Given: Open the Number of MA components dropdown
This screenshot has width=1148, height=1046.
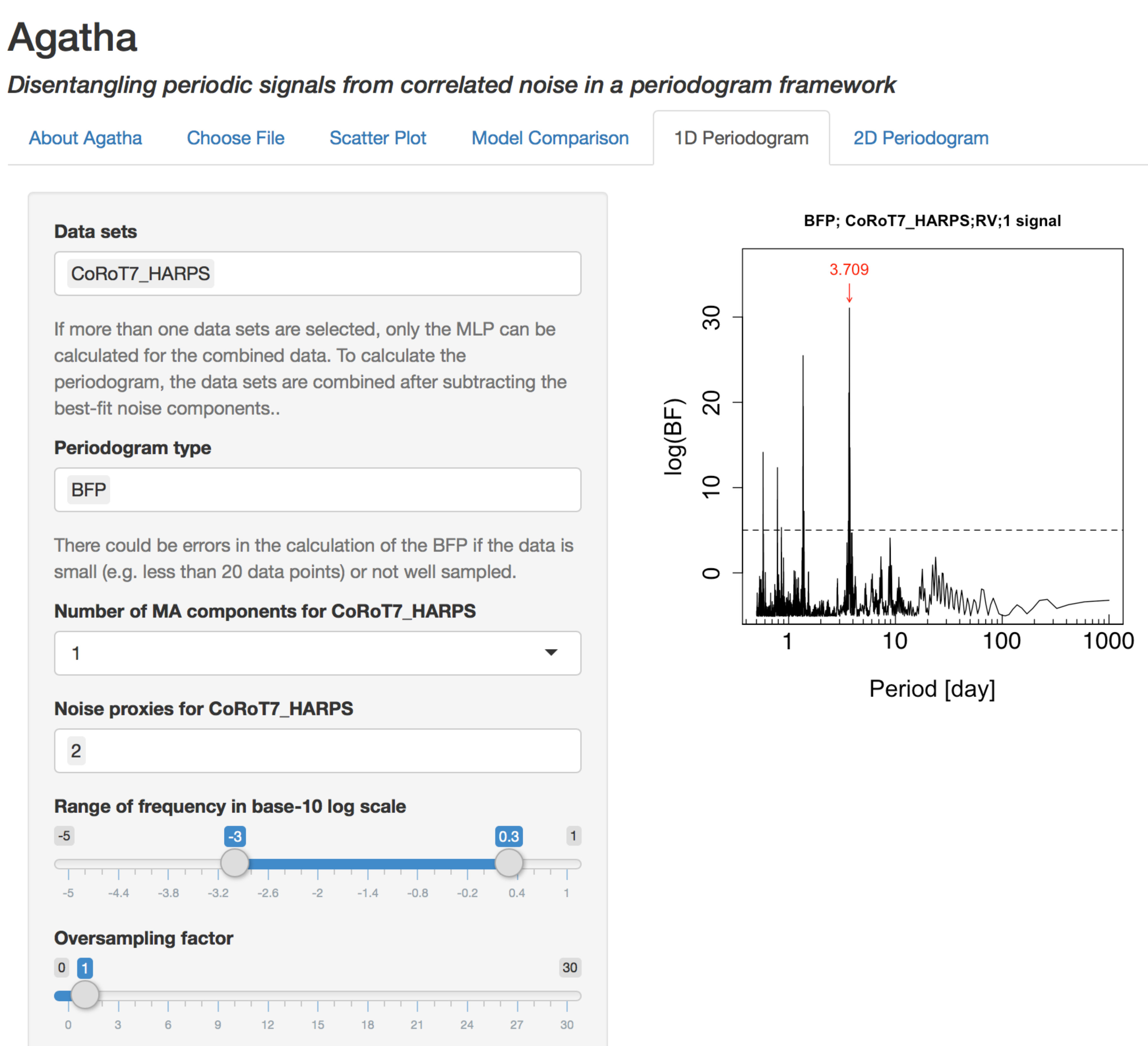Looking at the screenshot, I should point(318,653).
